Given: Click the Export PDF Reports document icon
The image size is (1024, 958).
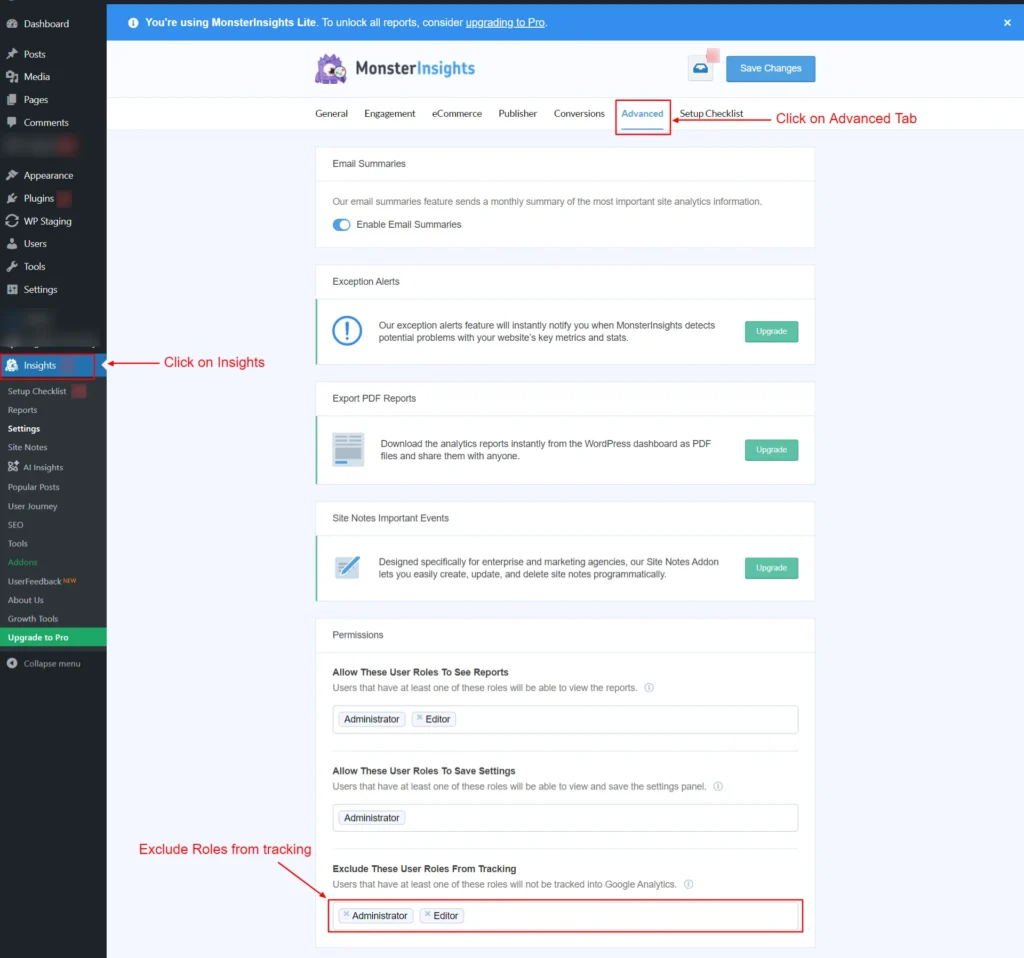Looking at the screenshot, I should click(x=347, y=448).
